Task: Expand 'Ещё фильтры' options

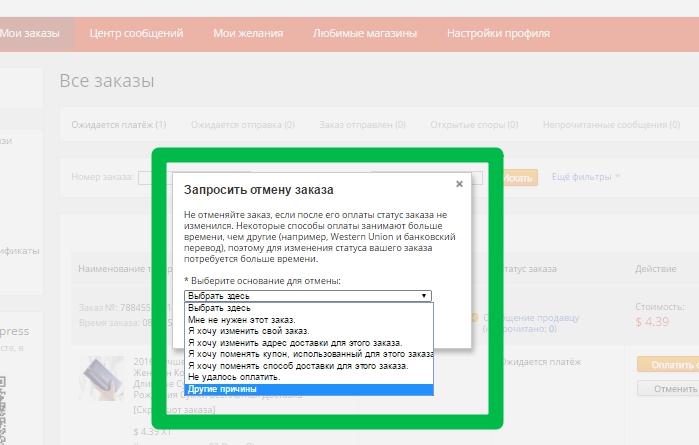Action: point(586,177)
